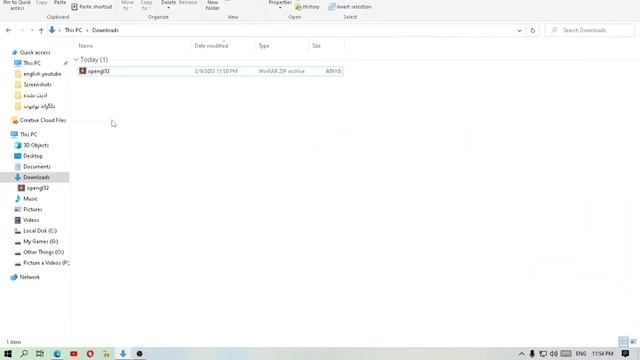The height and width of the screenshot is (360, 640).
Task: Open the Picture a Videos drive
Action: 46,263
